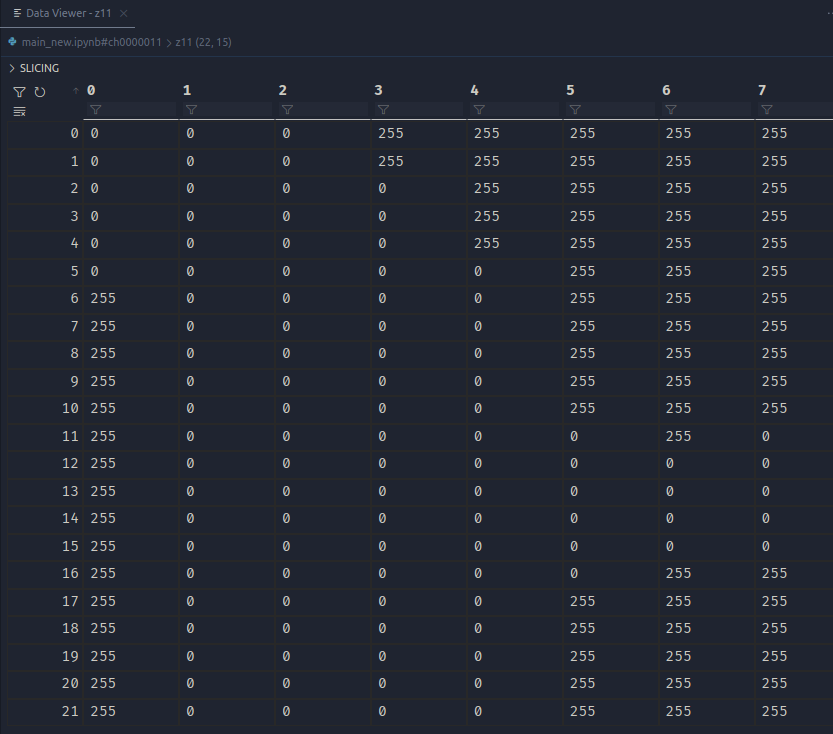The image size is (833, 734).
Task: Refresh the data viewer
Action: point(40,92)
